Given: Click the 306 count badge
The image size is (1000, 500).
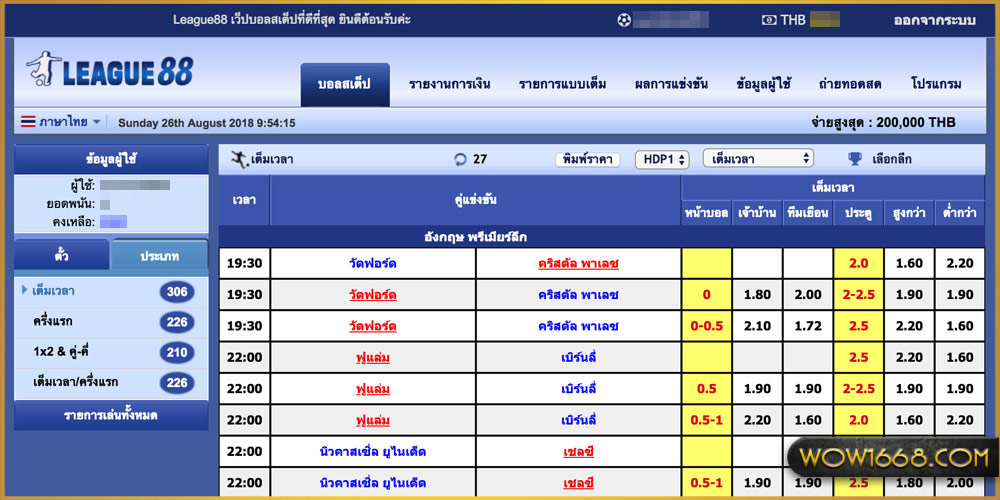Looking at the screenshot, I should tap(176, 291).
